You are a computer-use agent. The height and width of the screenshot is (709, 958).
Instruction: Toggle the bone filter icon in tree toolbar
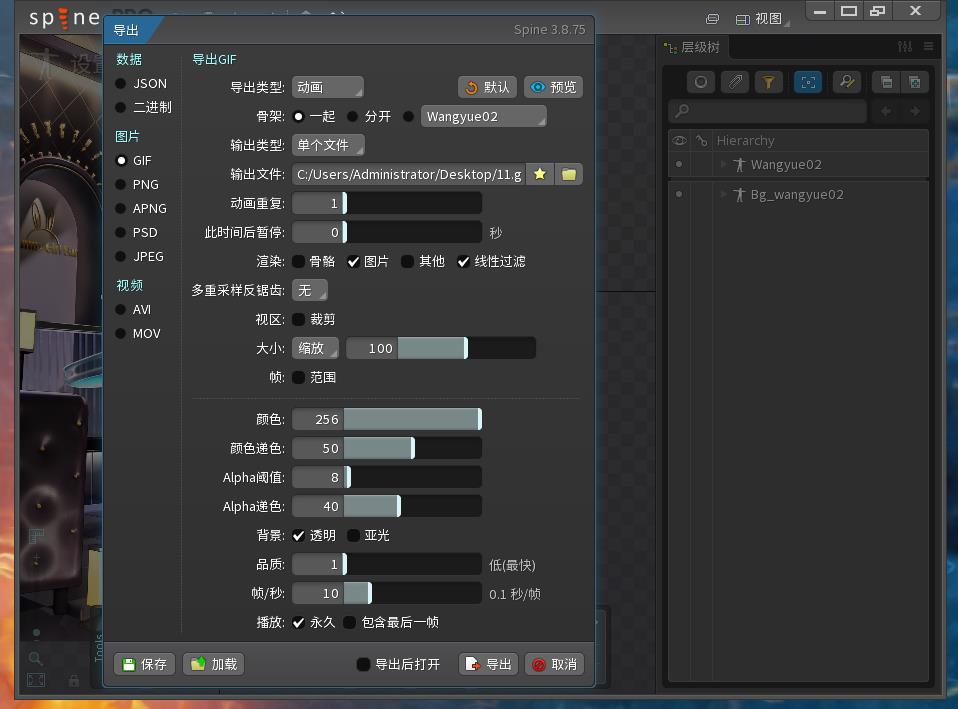tap(735, 82)
